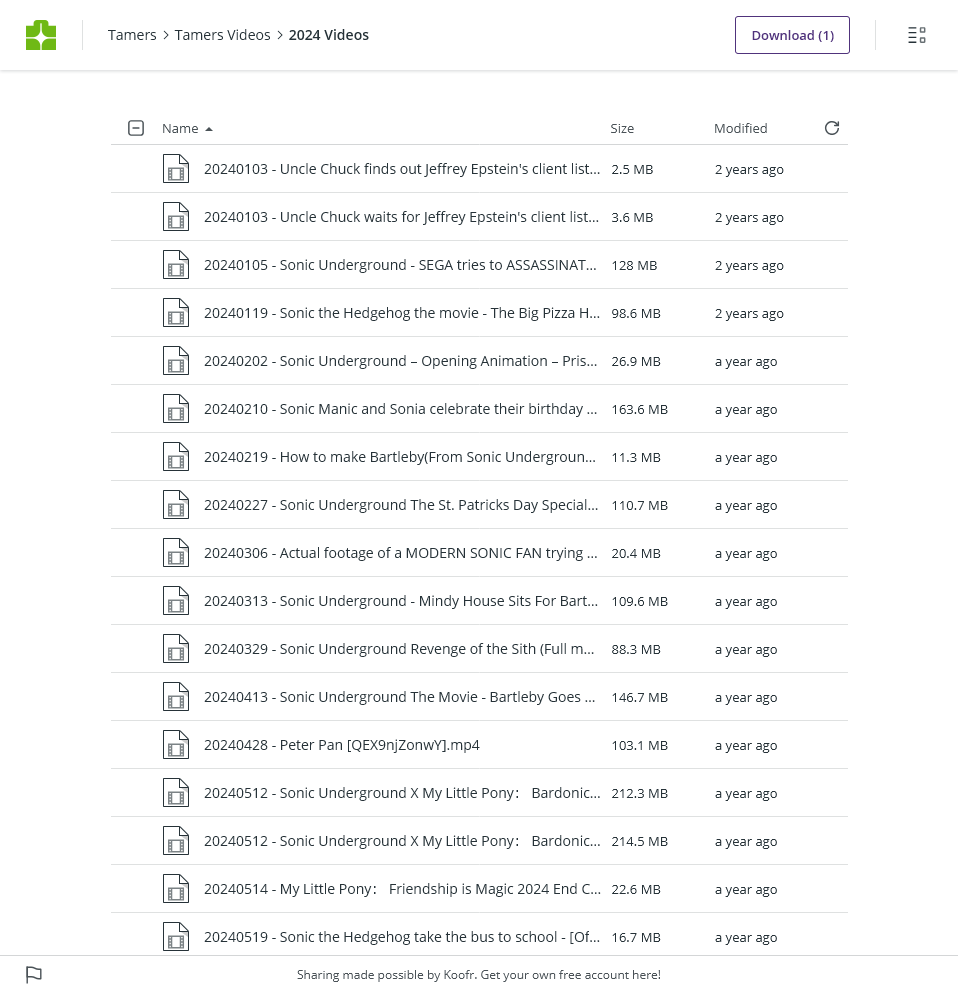Sort by the Size column header

coord(622,128)
